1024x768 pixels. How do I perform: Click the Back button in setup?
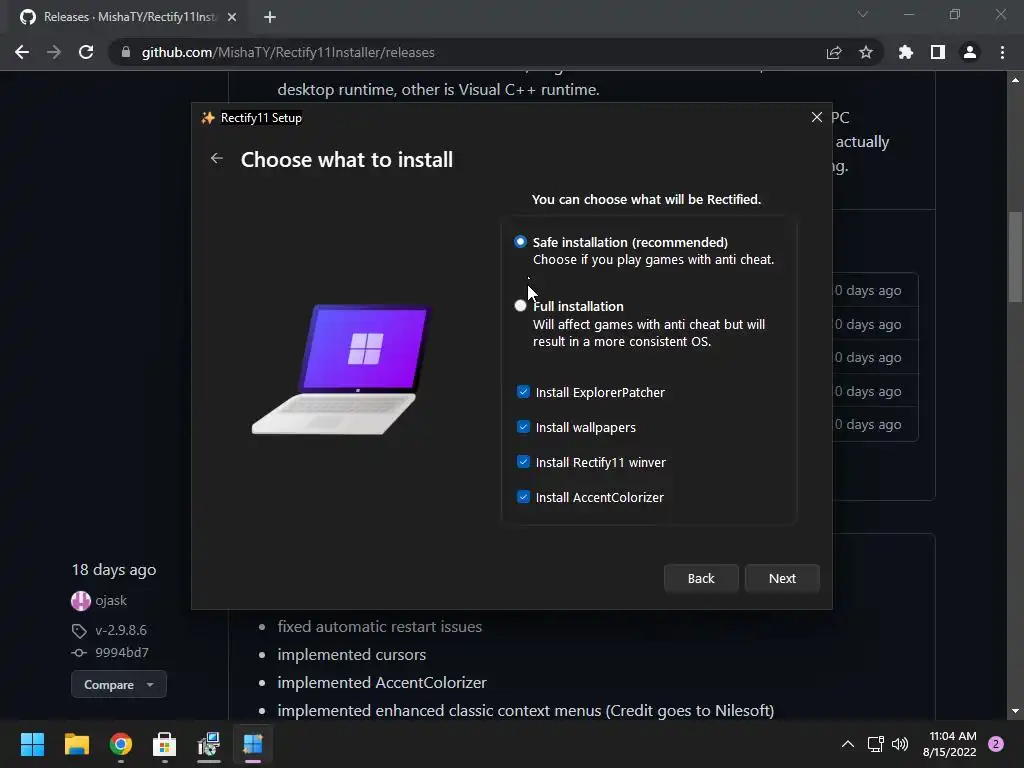[701, 579]
